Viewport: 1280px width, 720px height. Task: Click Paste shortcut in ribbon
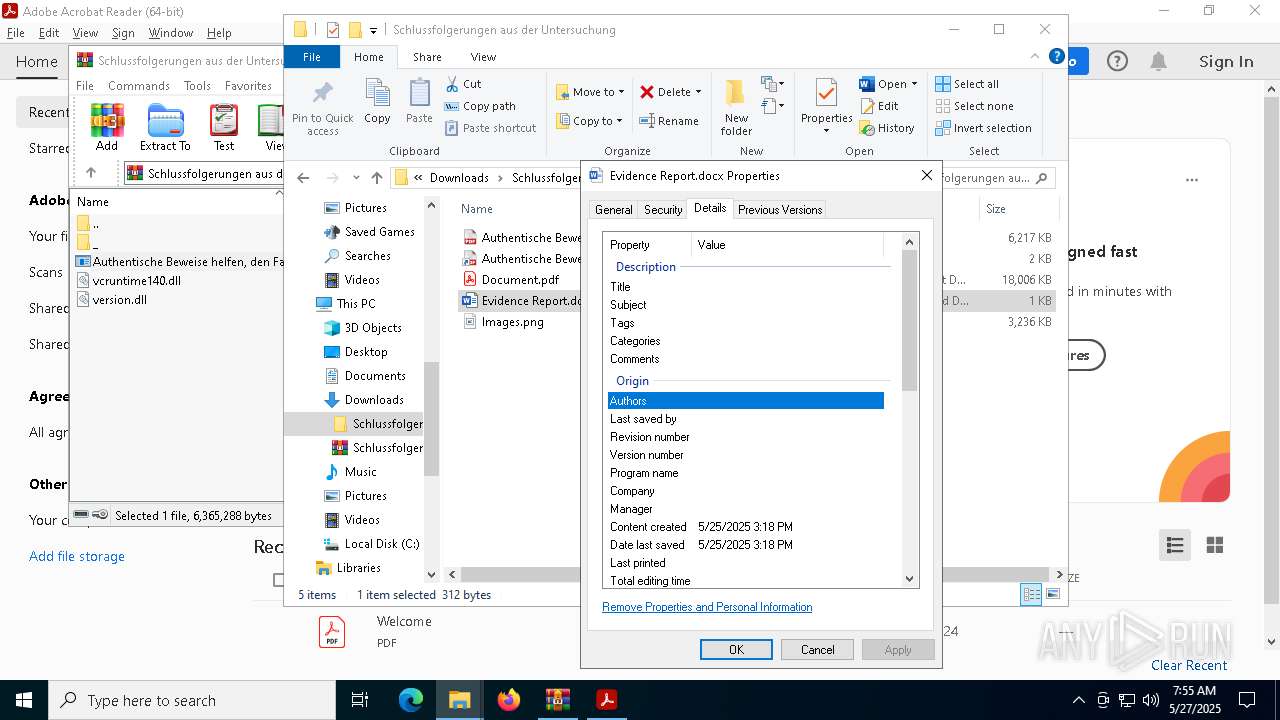pos(490,128)
